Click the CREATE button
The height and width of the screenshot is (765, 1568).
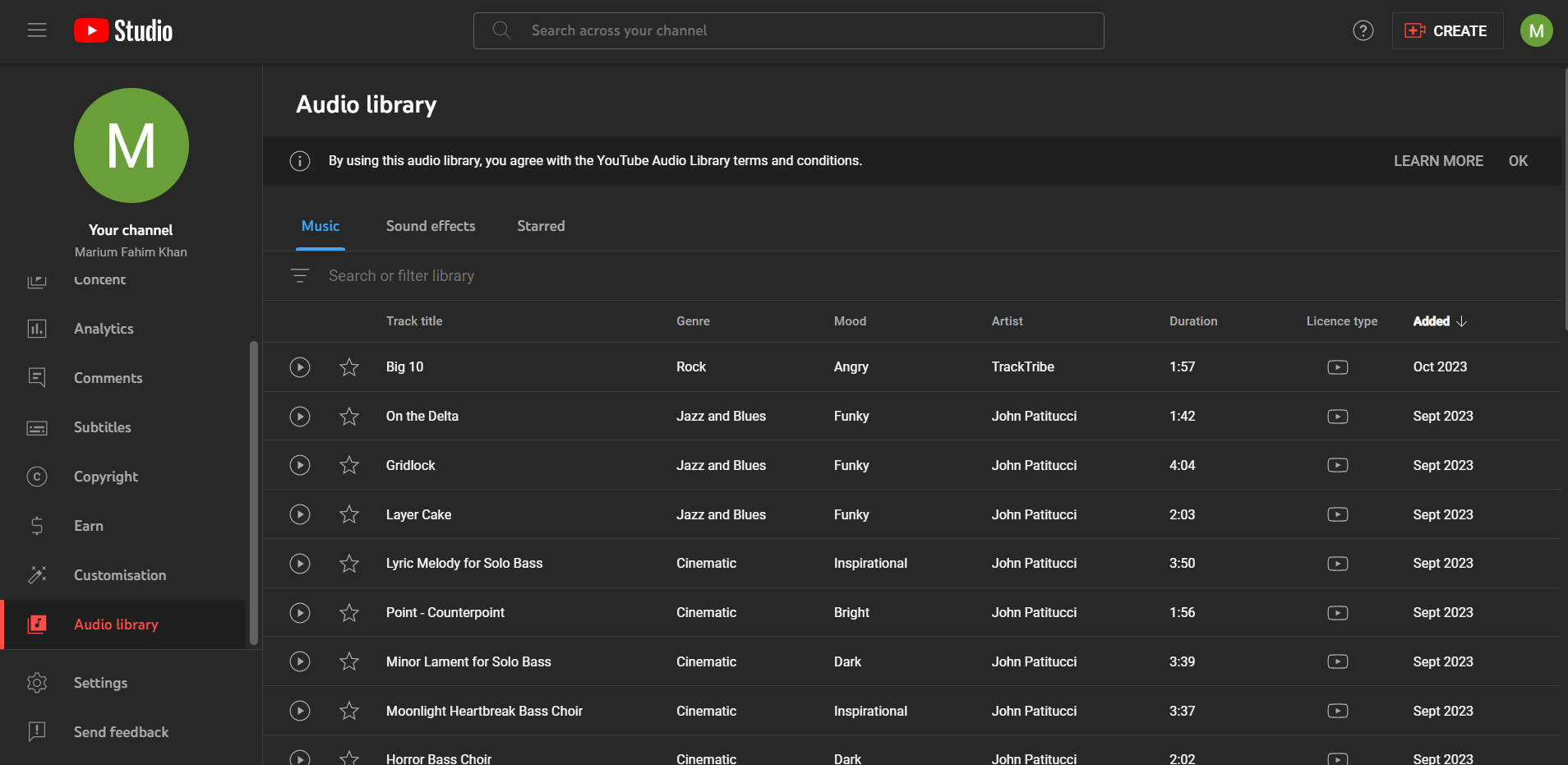tap(1447, 30)
